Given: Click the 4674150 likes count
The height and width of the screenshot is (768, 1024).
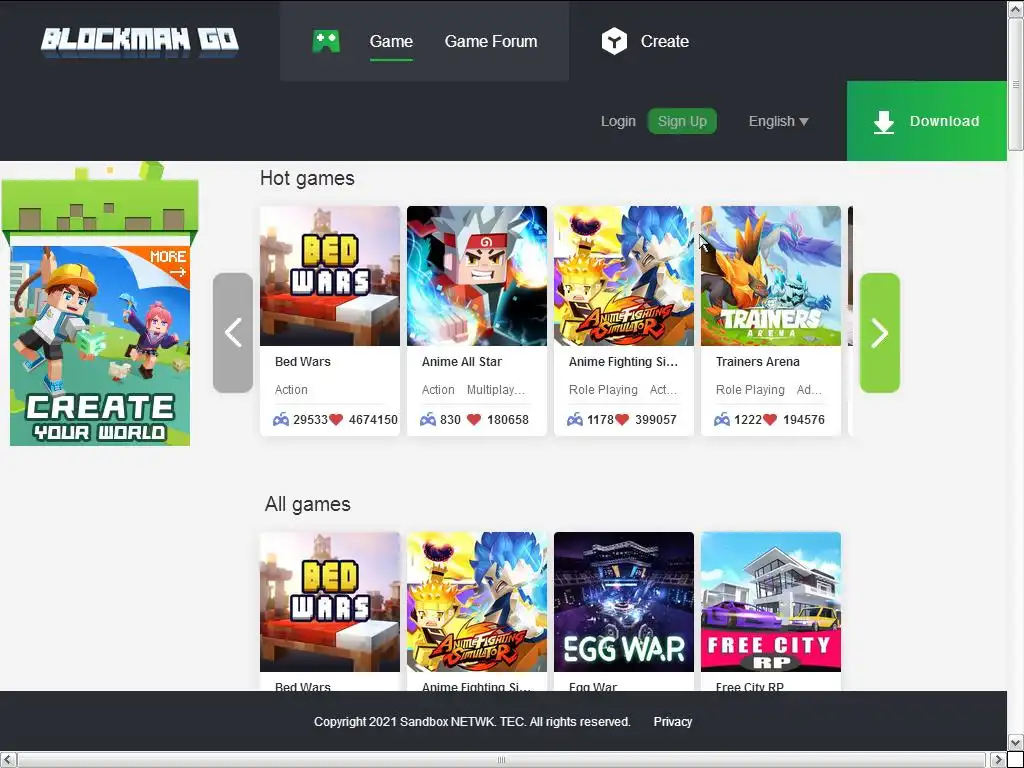Looking at the screenshot, I should click(373, 419).
